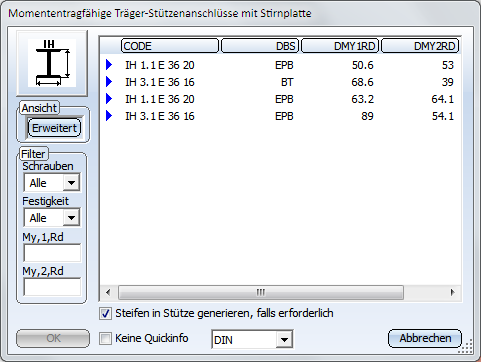Click the window resize grip at corner
Viewport: 481px width, 362px height.
tap(466, 347)
